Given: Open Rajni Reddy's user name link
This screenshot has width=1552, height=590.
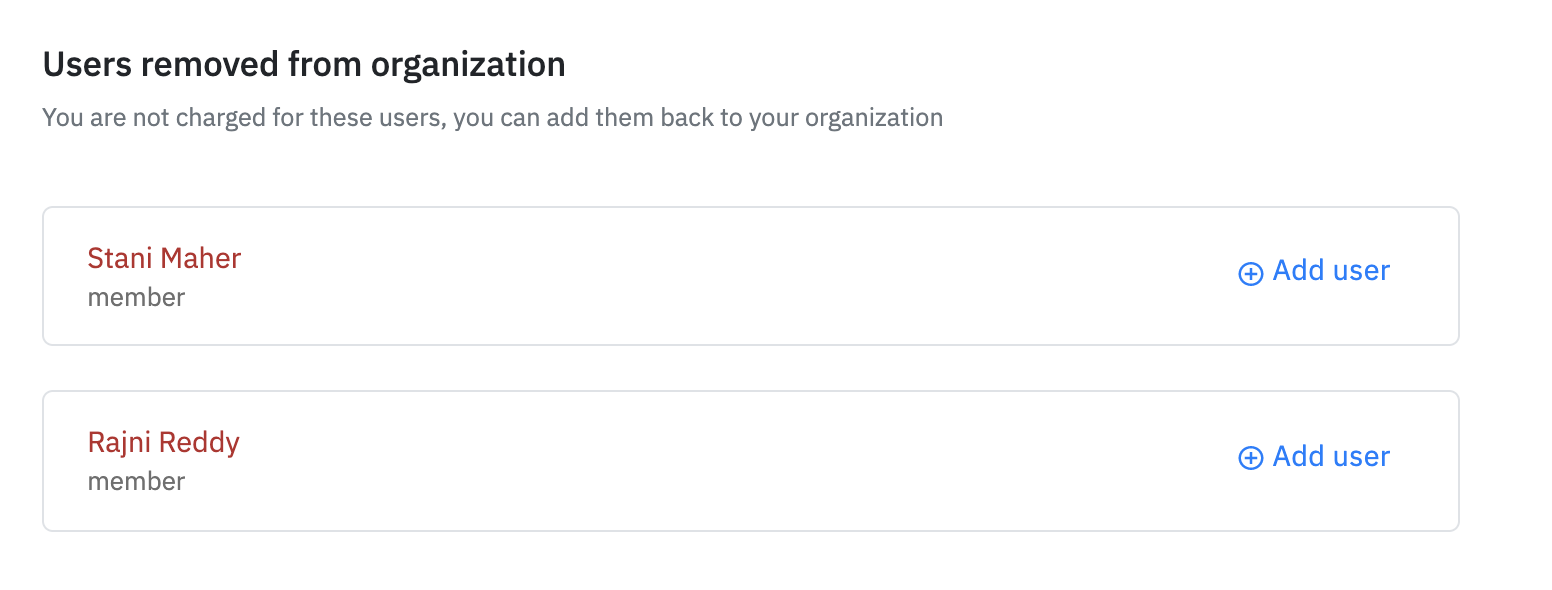Looking at the screenshot, I should coord(164,442).
